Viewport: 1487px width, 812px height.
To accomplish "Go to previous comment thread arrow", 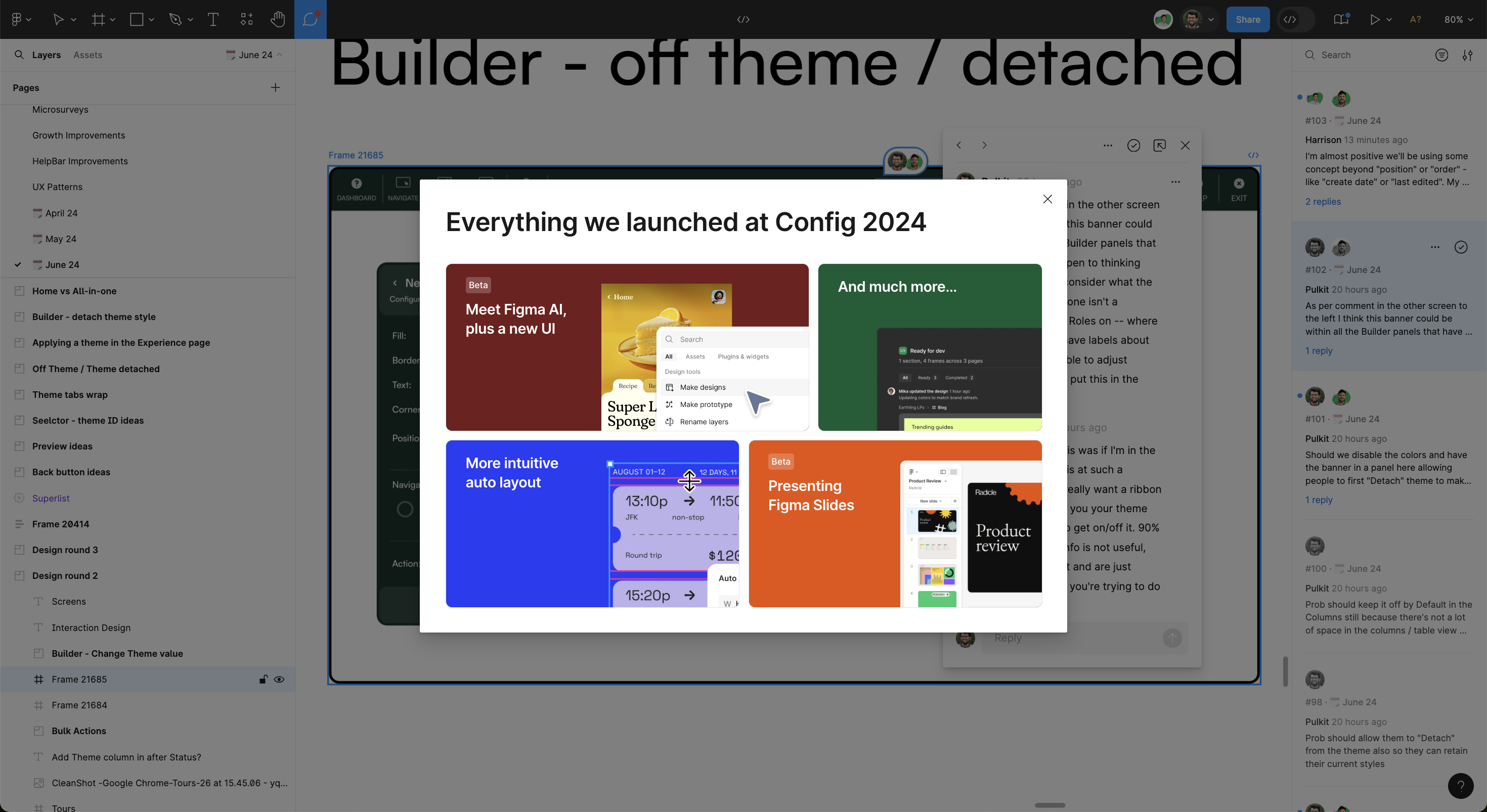I will point(959,146).
